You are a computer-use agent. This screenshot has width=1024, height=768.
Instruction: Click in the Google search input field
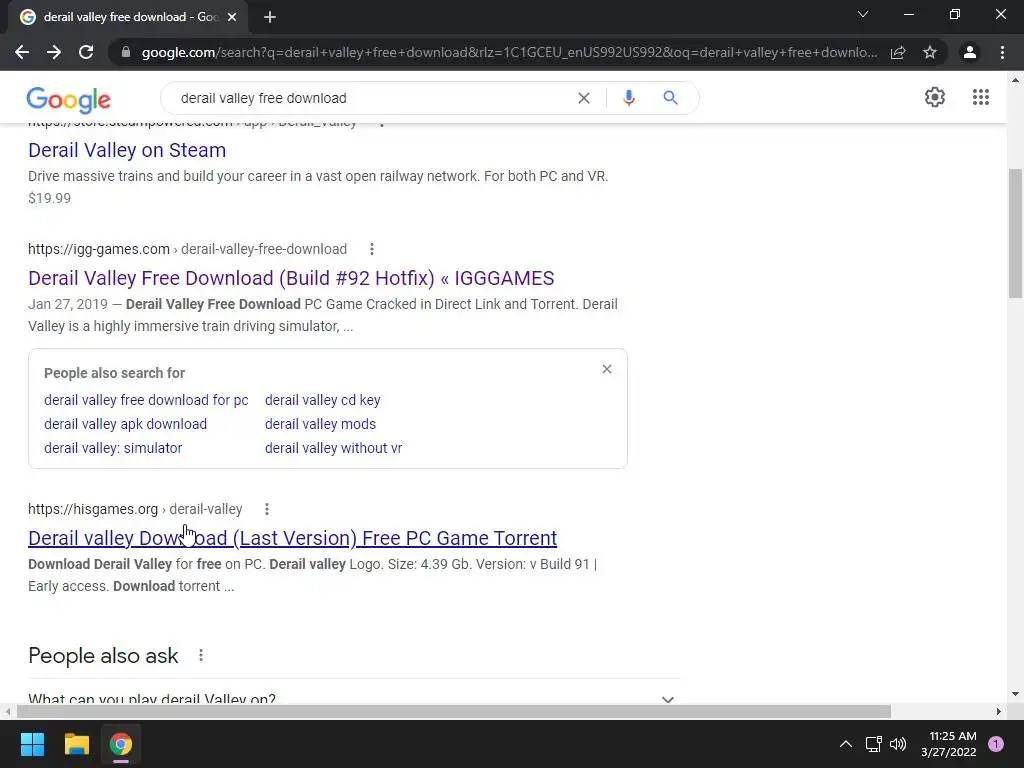[372, 98]
